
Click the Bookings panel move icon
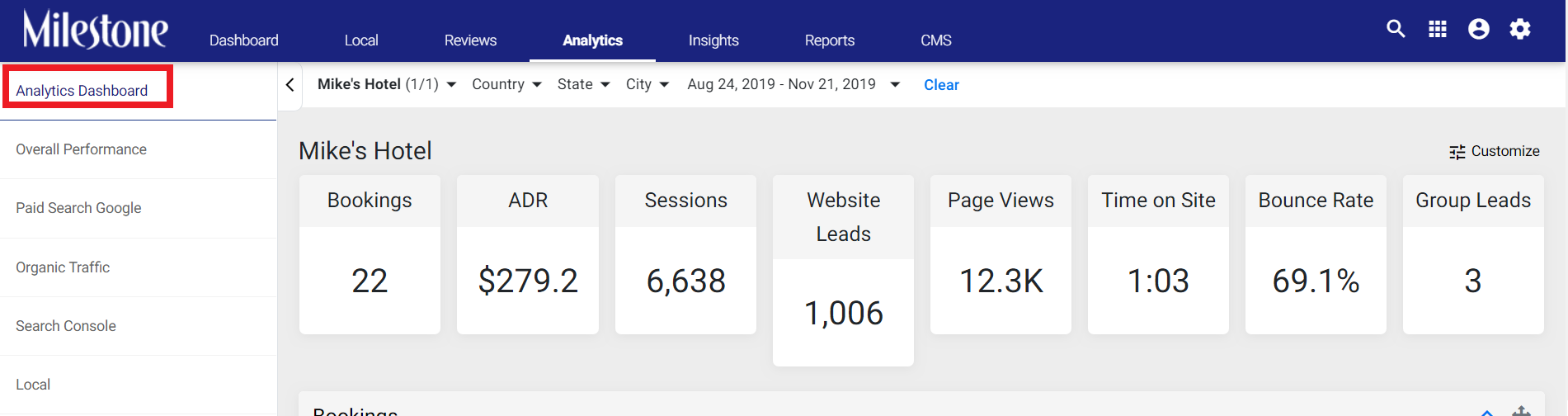[x=1522, y=410]
